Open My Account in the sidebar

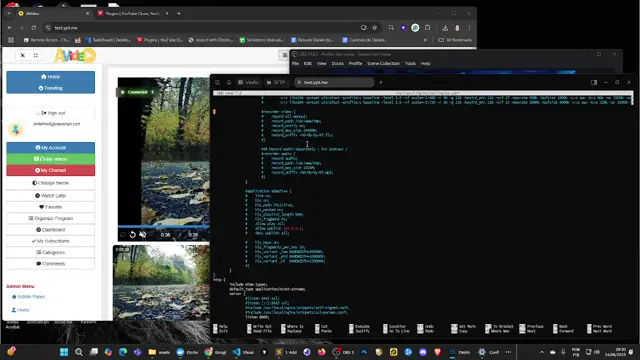(x=51, y=147)
